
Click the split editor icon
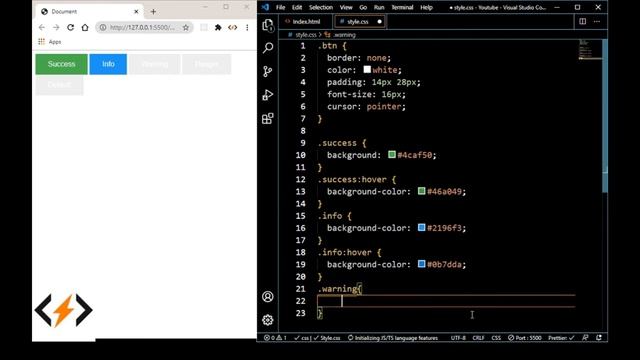pyautogui.click(x=582, y=21)
